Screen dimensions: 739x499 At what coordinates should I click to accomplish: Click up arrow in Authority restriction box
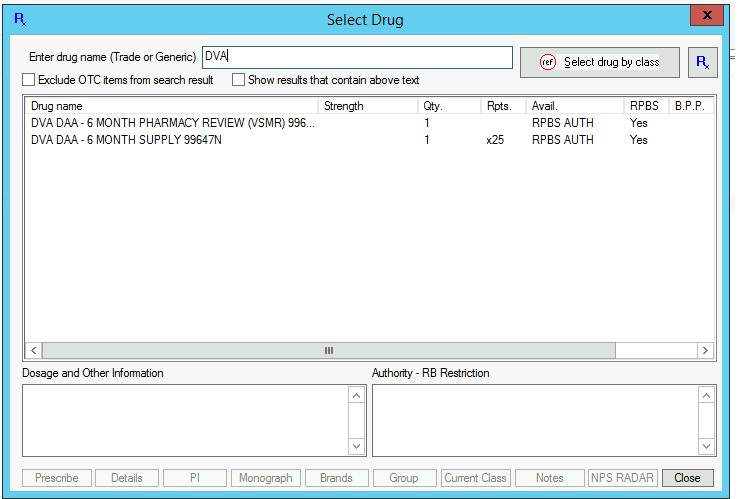point(706,396)
